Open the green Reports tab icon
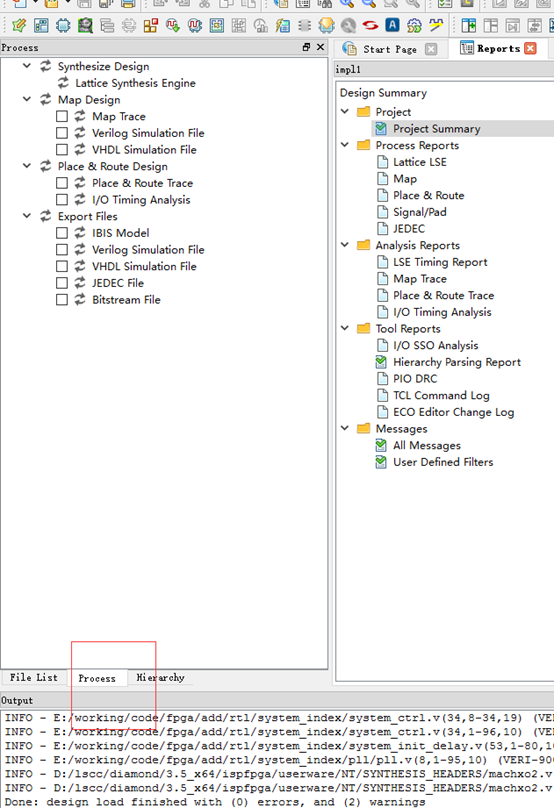 tap(466, 48)
